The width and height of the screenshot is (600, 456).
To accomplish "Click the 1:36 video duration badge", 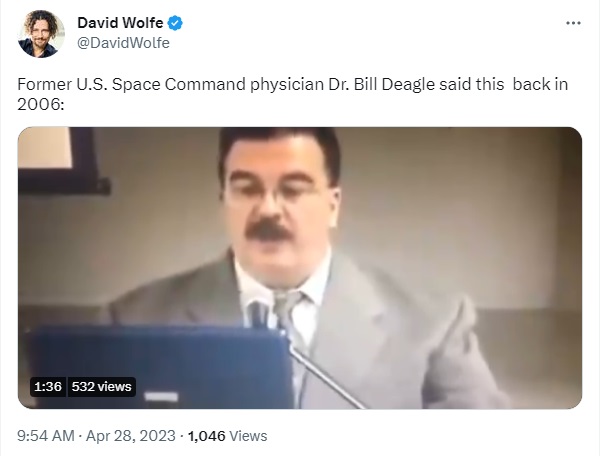I will click(48, 386).
